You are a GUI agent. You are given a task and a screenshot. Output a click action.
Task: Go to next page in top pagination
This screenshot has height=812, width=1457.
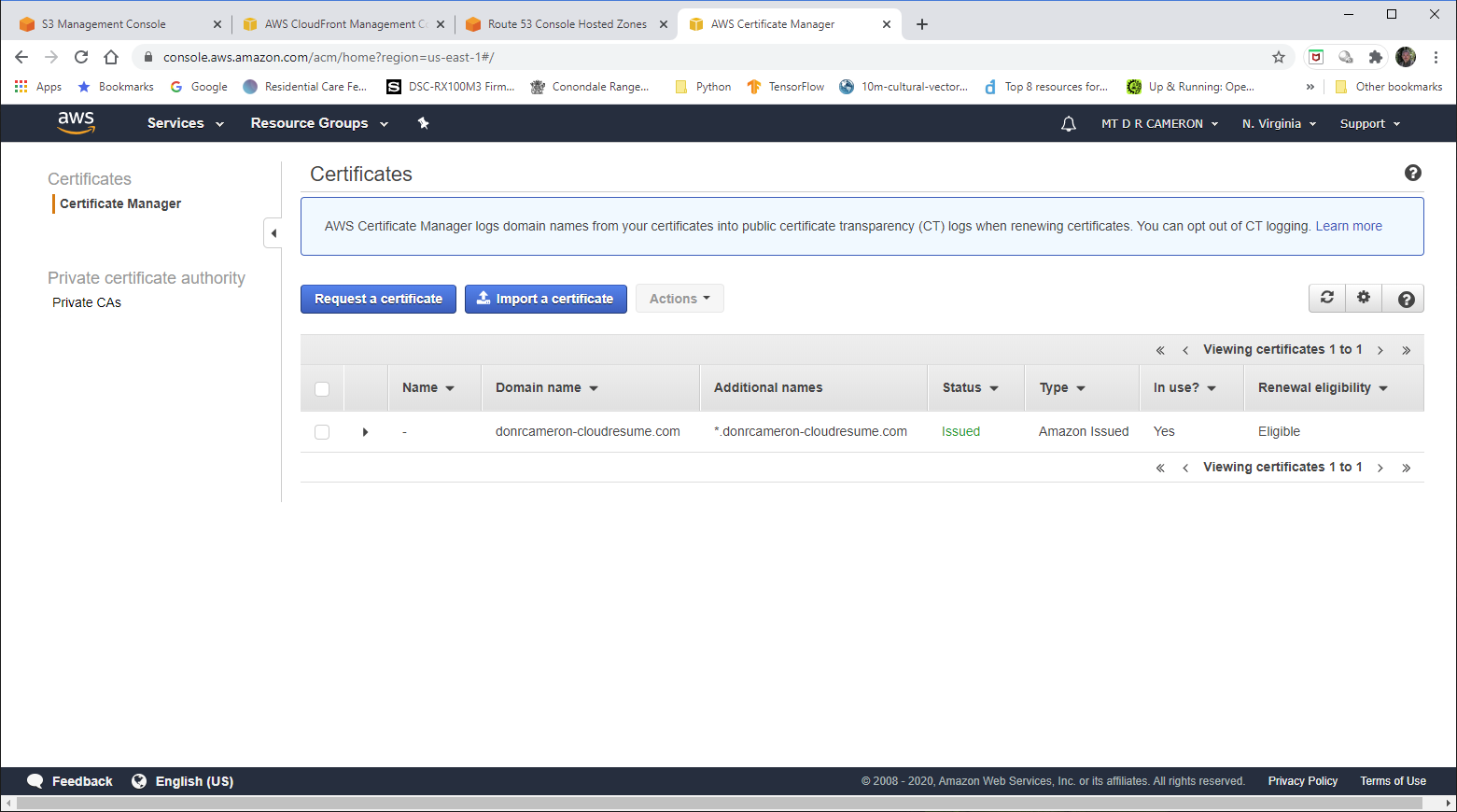(x=1380, y=350)
